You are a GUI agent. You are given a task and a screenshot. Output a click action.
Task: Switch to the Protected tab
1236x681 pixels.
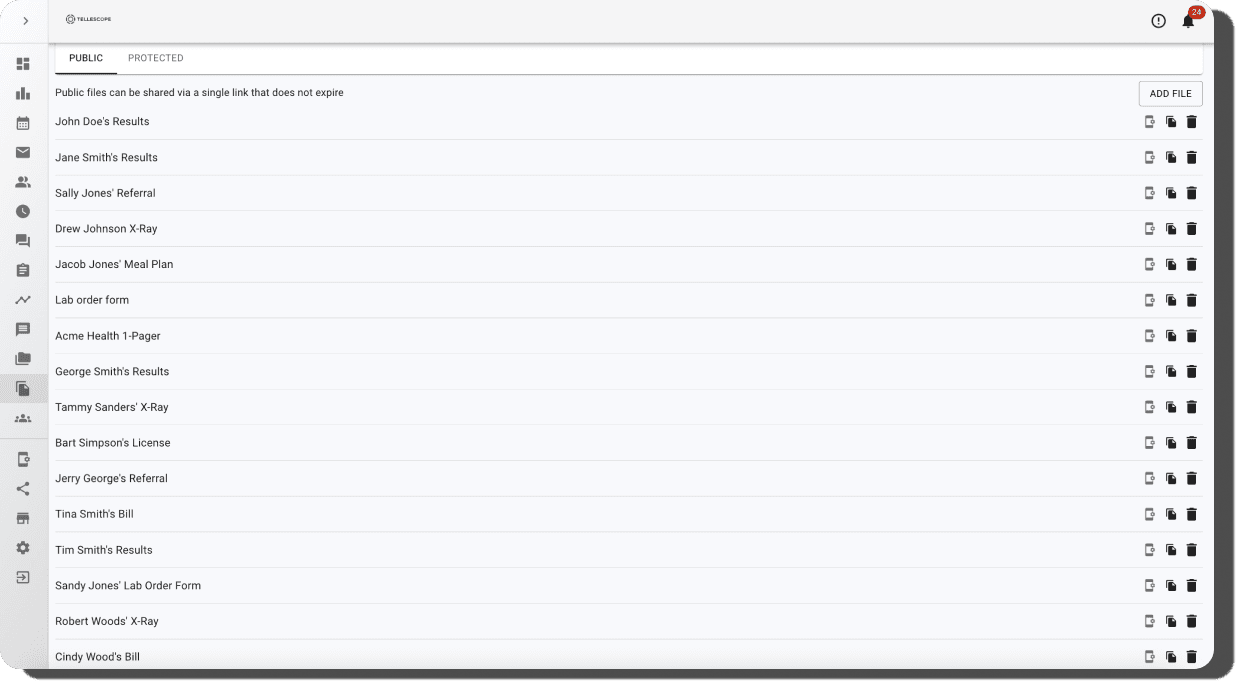[x=156, y=58]
